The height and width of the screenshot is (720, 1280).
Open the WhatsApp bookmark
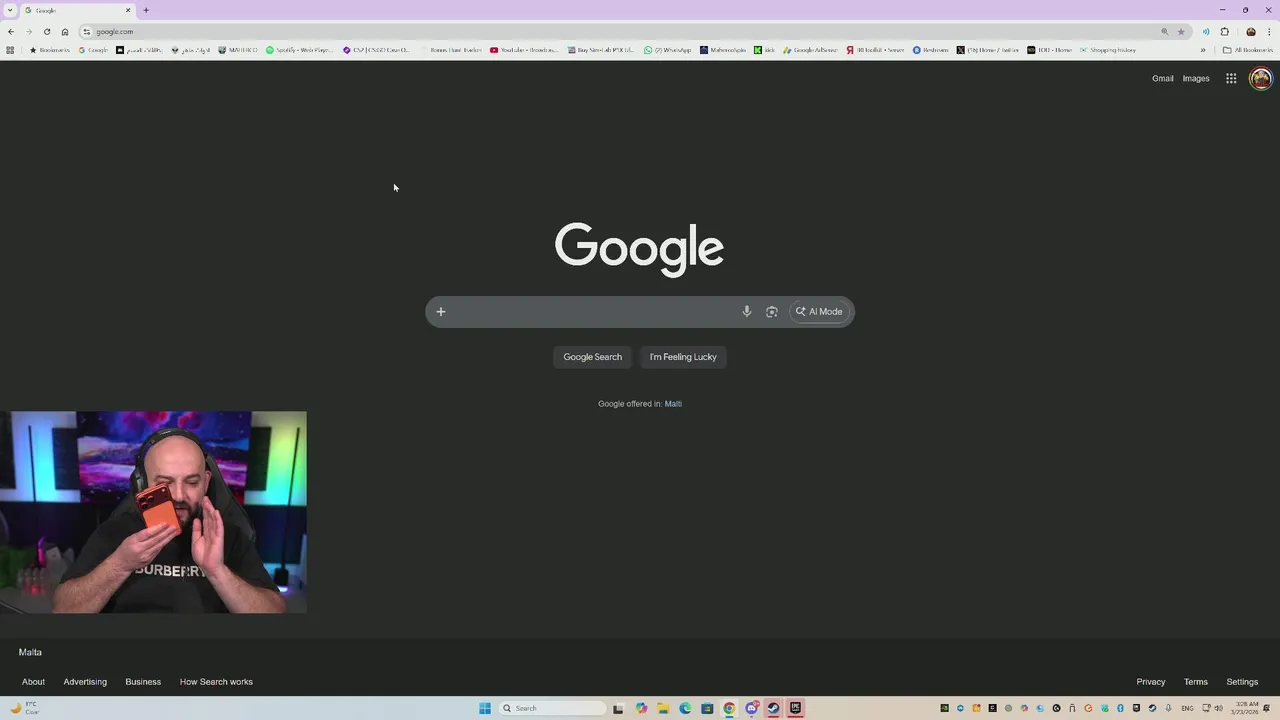pos(667,50)
